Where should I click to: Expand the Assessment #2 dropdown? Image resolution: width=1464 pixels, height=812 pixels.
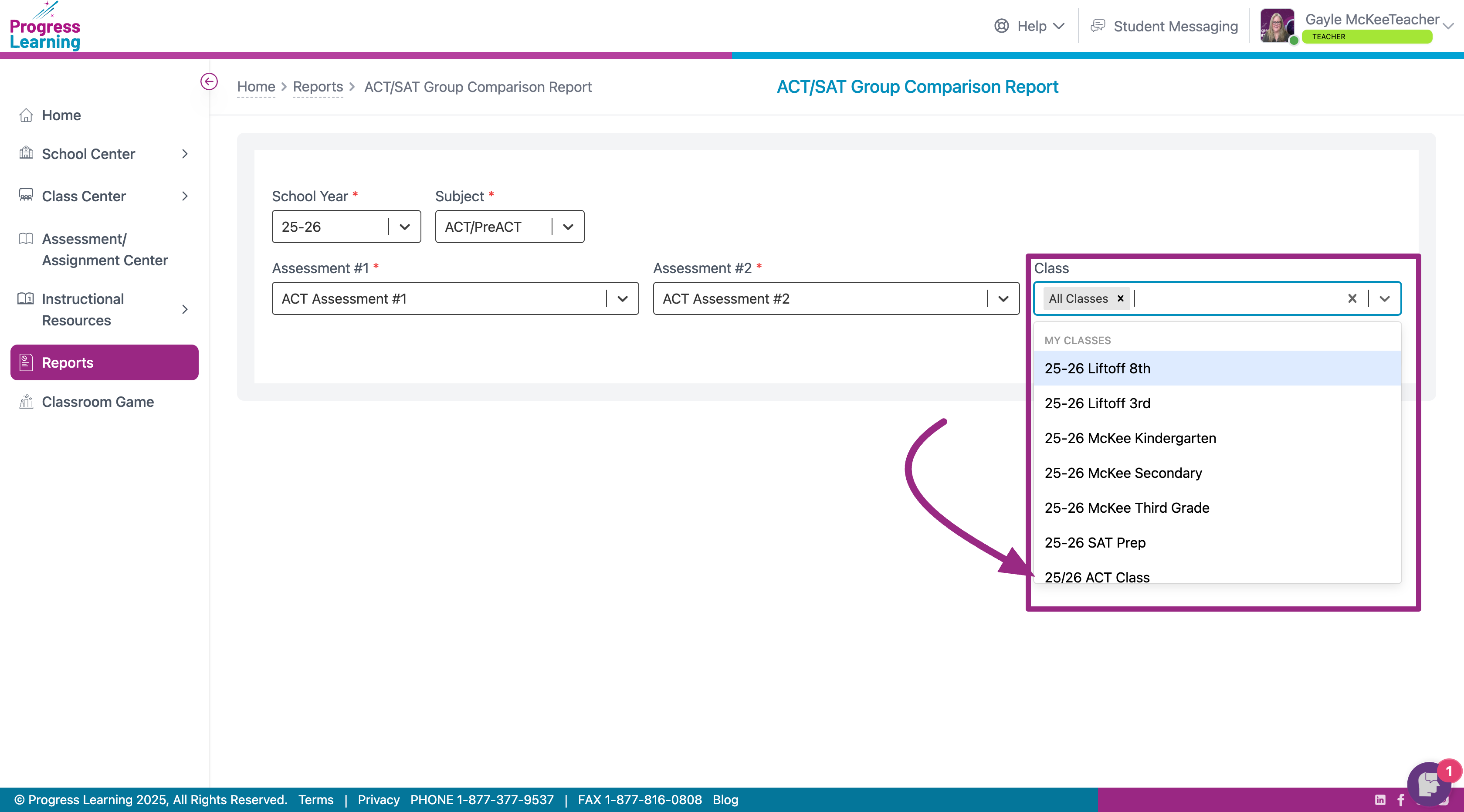(1003, 298)
